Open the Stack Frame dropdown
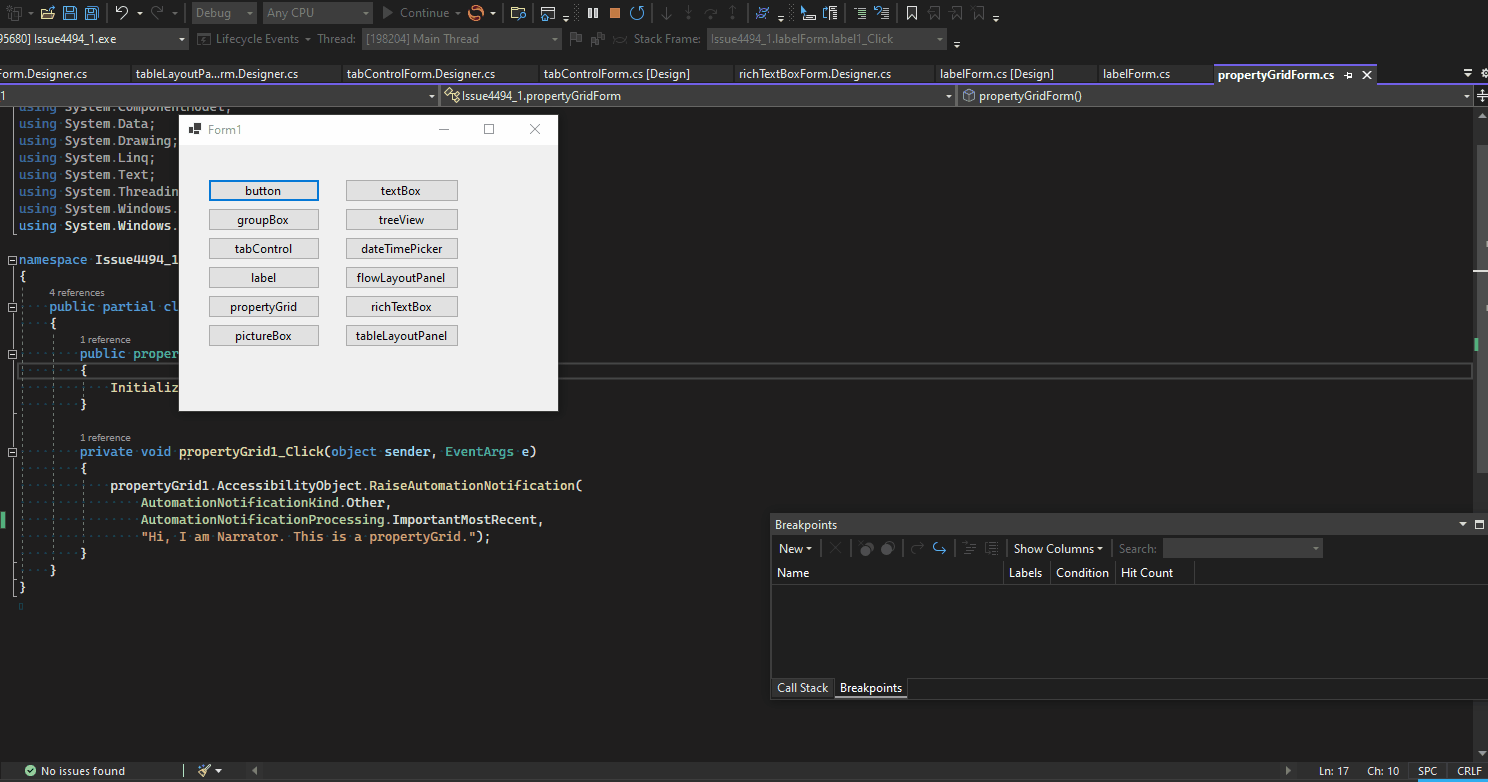 coord(826,39)
